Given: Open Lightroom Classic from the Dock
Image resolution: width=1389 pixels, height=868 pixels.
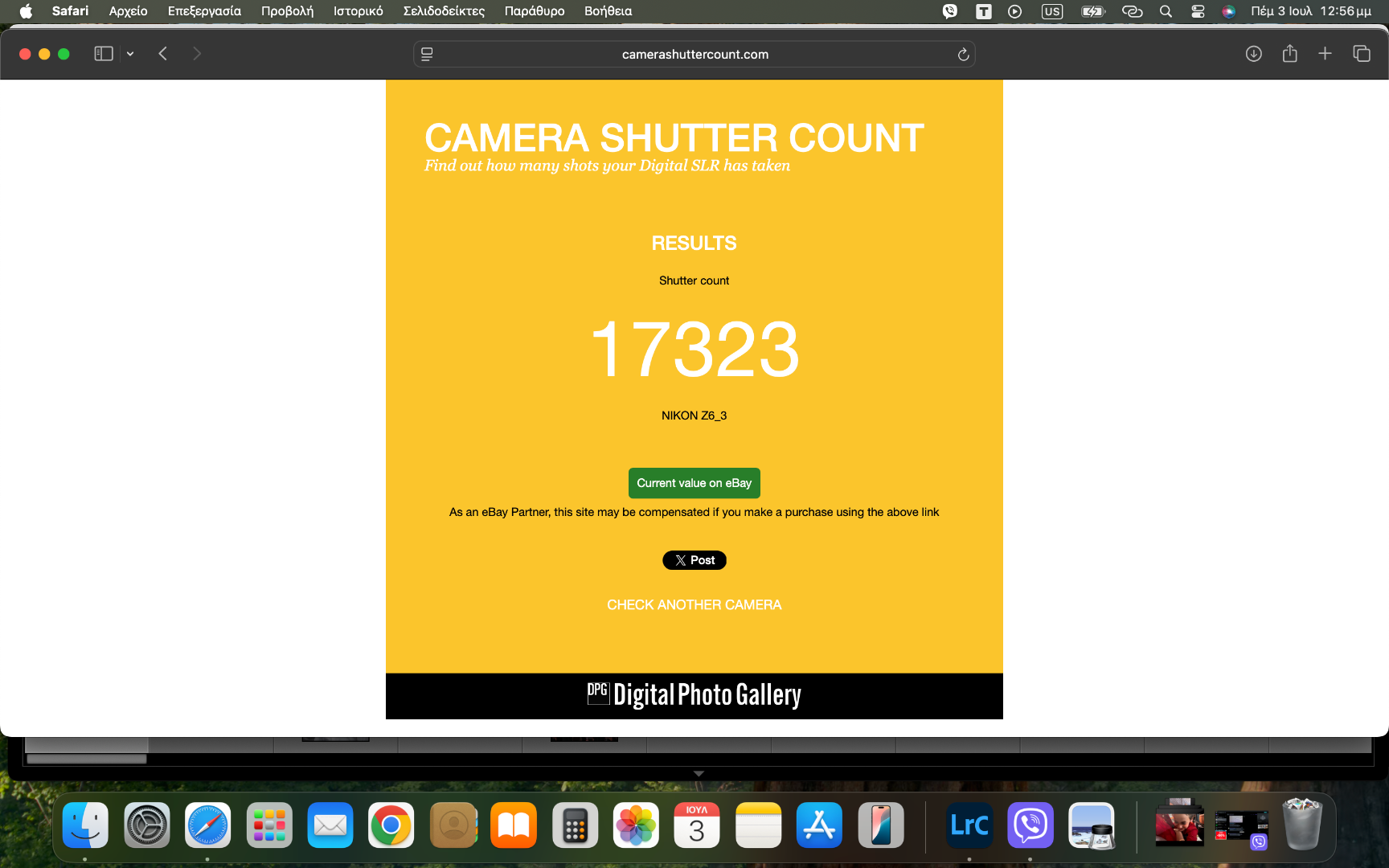Looking at the screenshot, I should [x=969, y=825].
